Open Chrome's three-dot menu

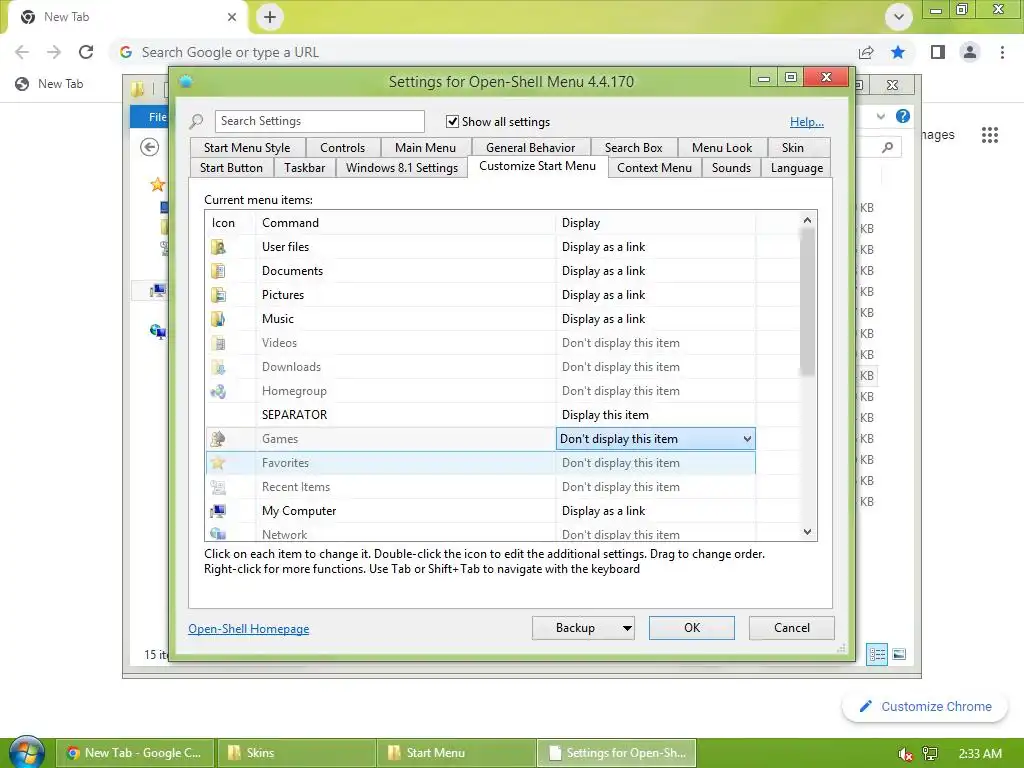1002,52
